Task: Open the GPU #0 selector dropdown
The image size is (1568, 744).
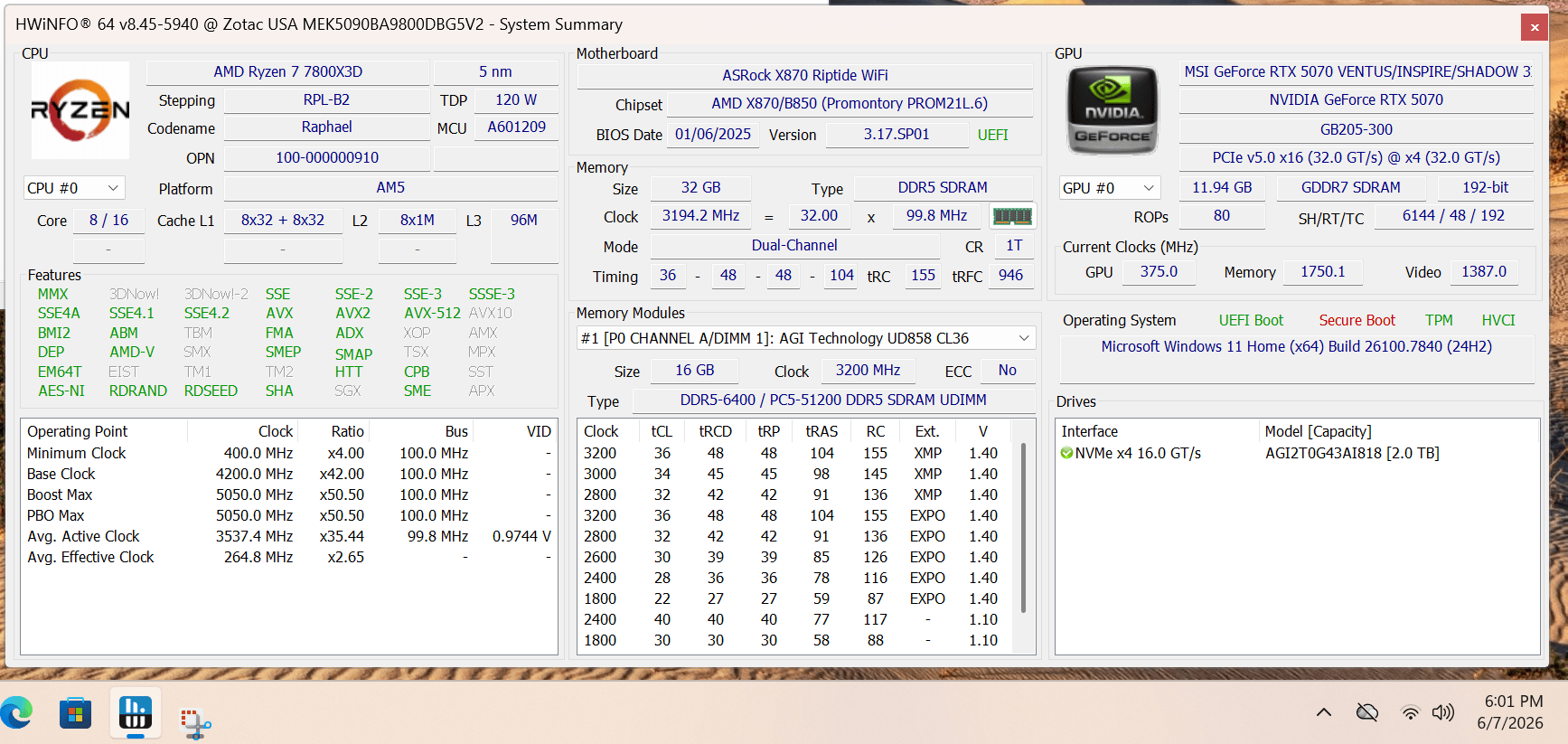Action: (x=1110, y=188)
